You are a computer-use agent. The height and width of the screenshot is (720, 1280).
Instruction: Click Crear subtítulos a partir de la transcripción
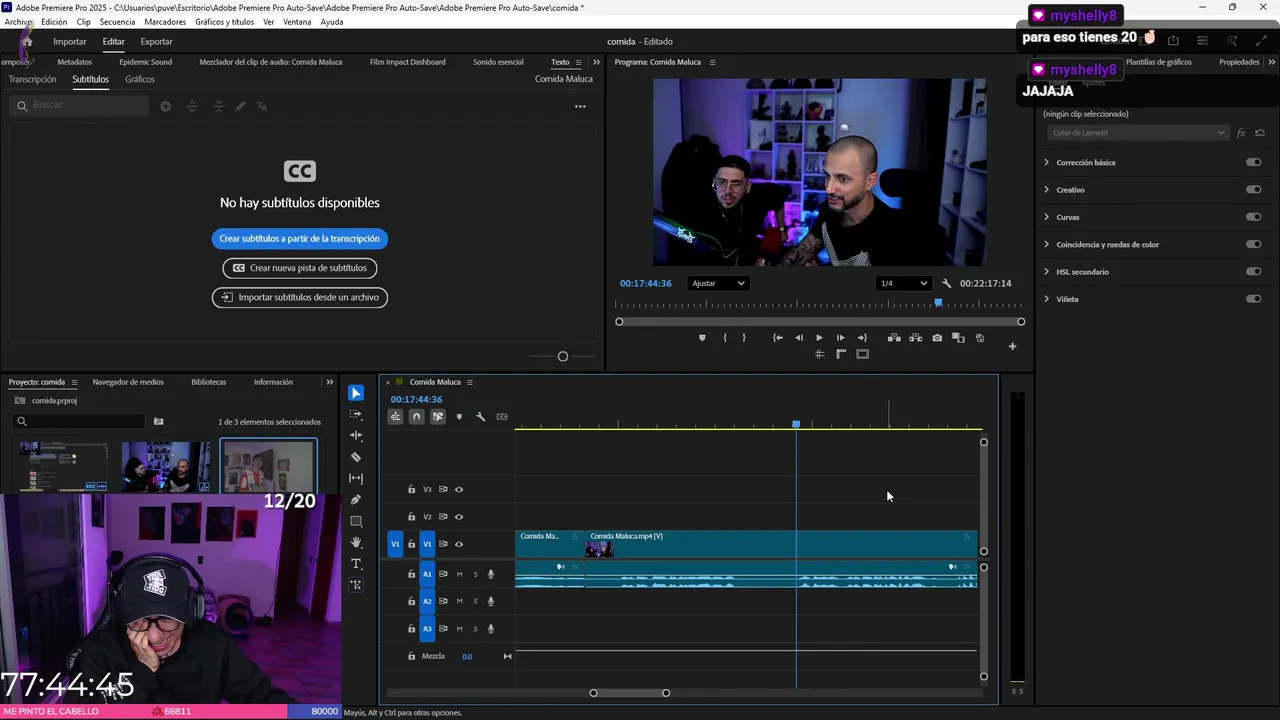[299, 239]
